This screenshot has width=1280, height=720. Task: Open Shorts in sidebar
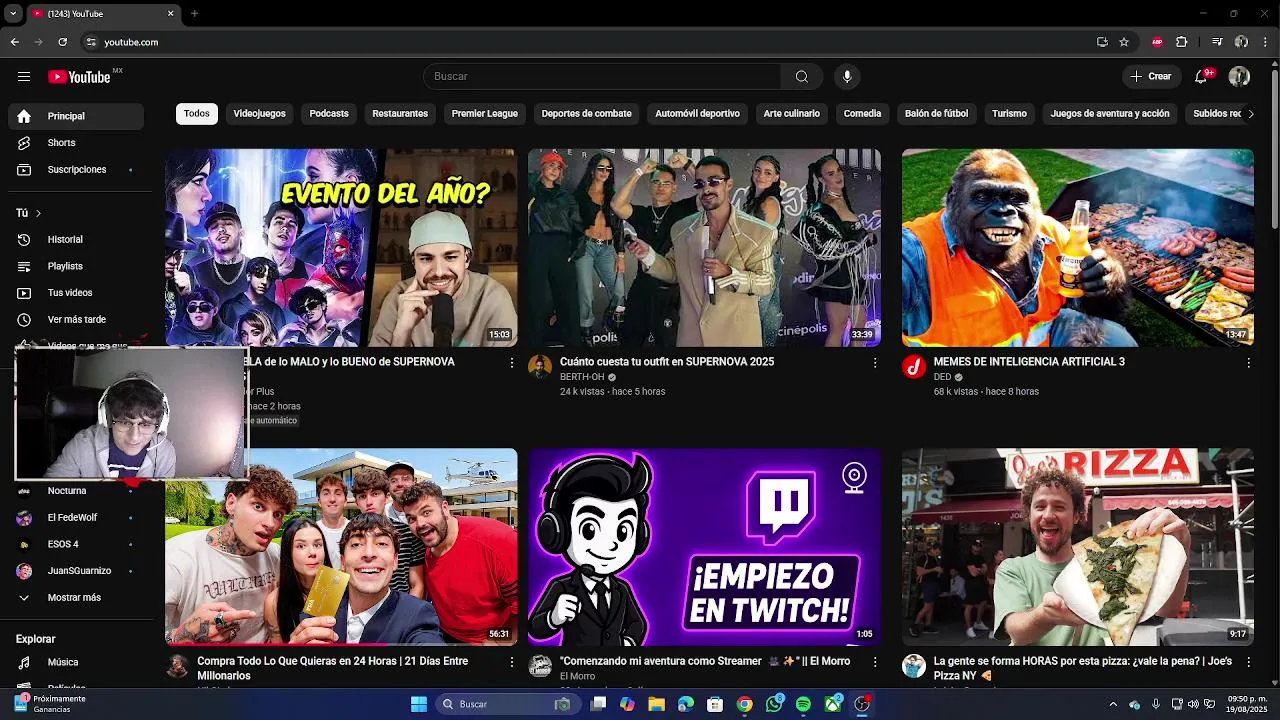(76, 143)
